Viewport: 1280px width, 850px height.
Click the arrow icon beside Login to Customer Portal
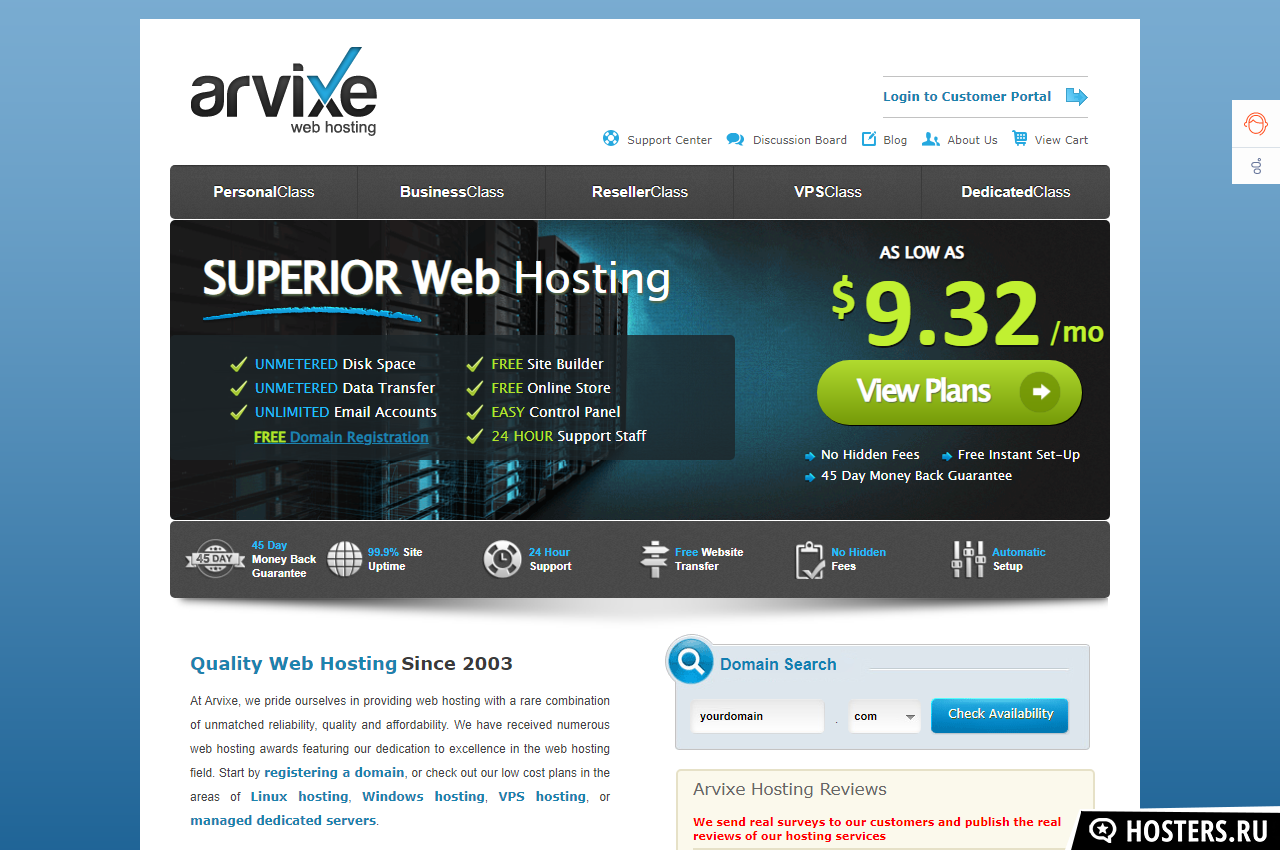coord(1076,97)
